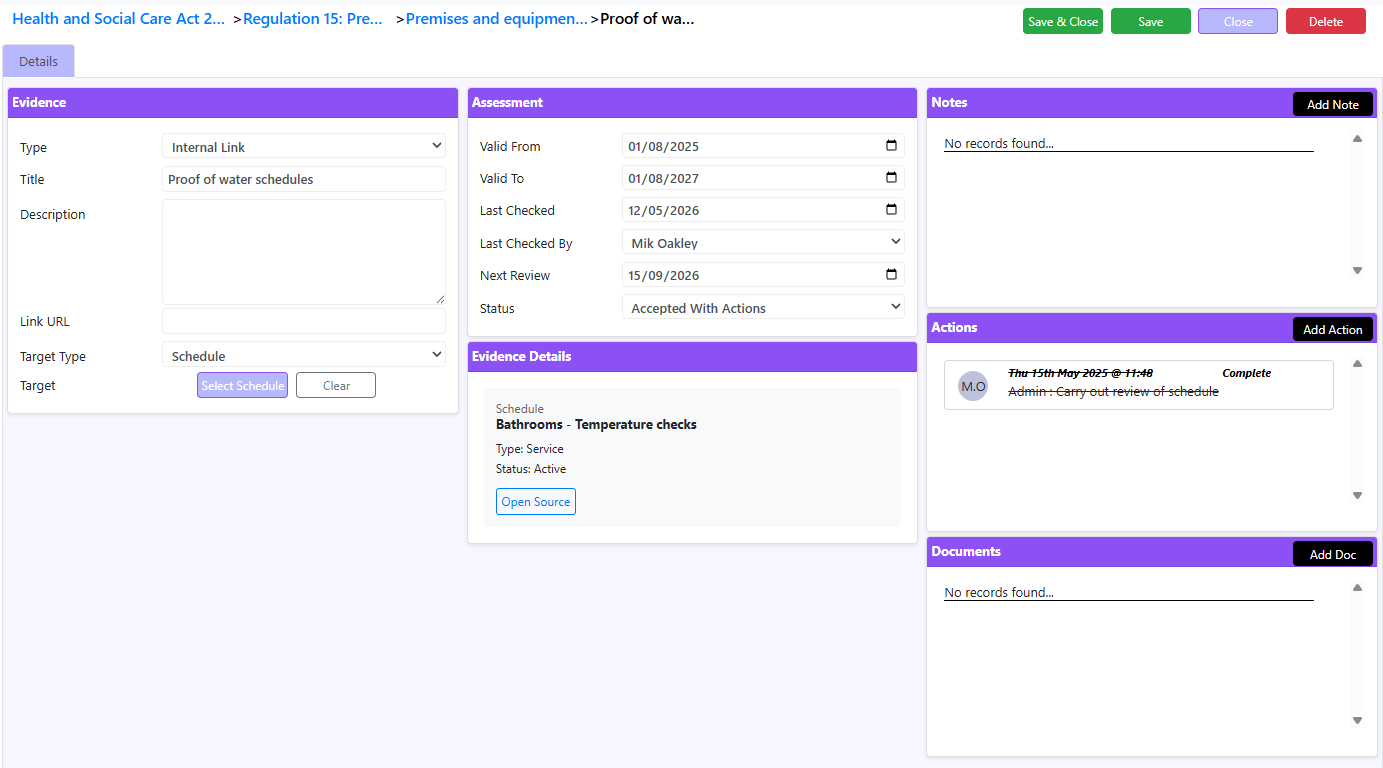Open the Last Checked By dropdown

pos(763,242)
